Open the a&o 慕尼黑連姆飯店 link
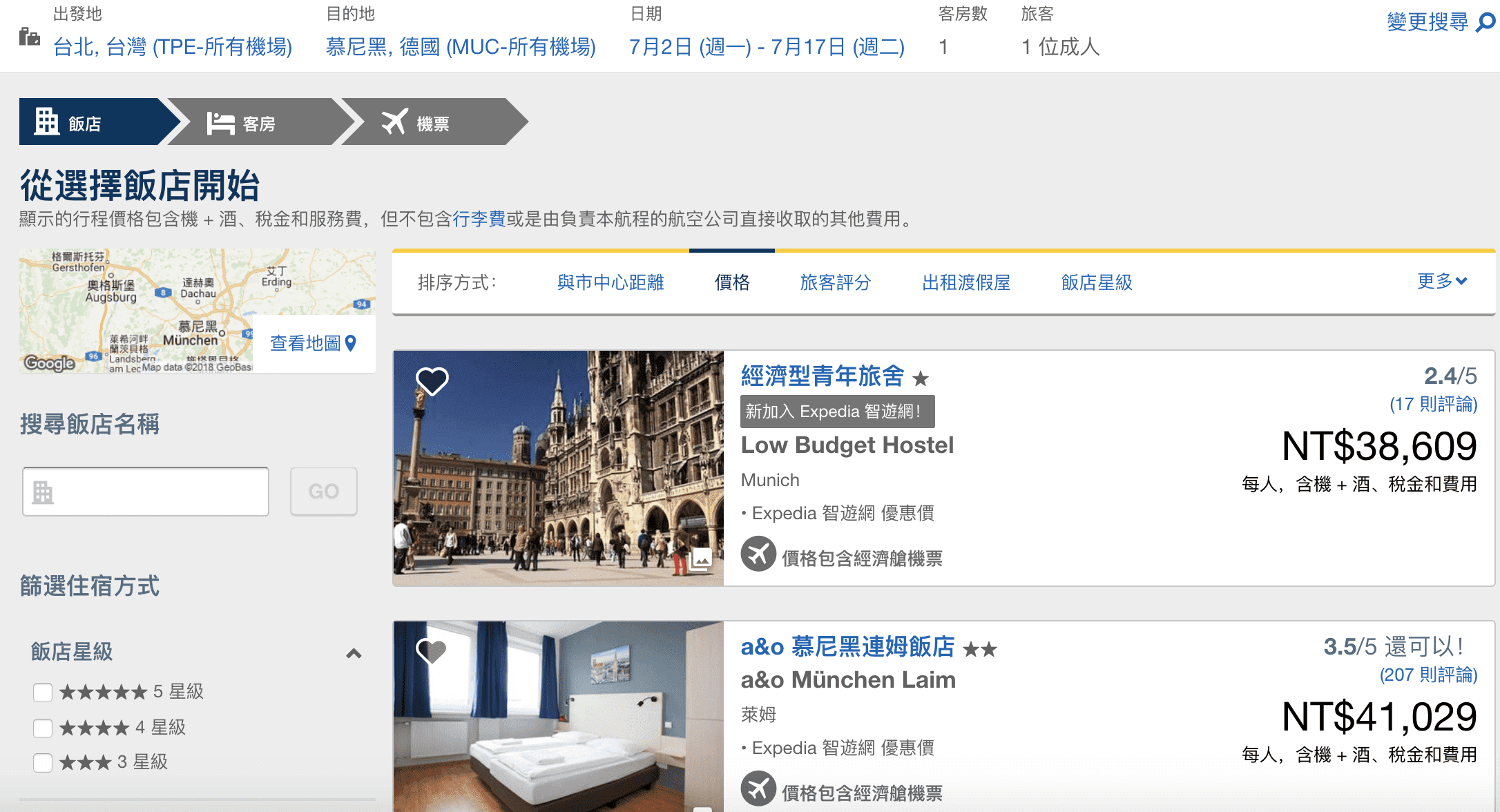This screenshot has height=812, width=1500. click(x=847, y=646)
